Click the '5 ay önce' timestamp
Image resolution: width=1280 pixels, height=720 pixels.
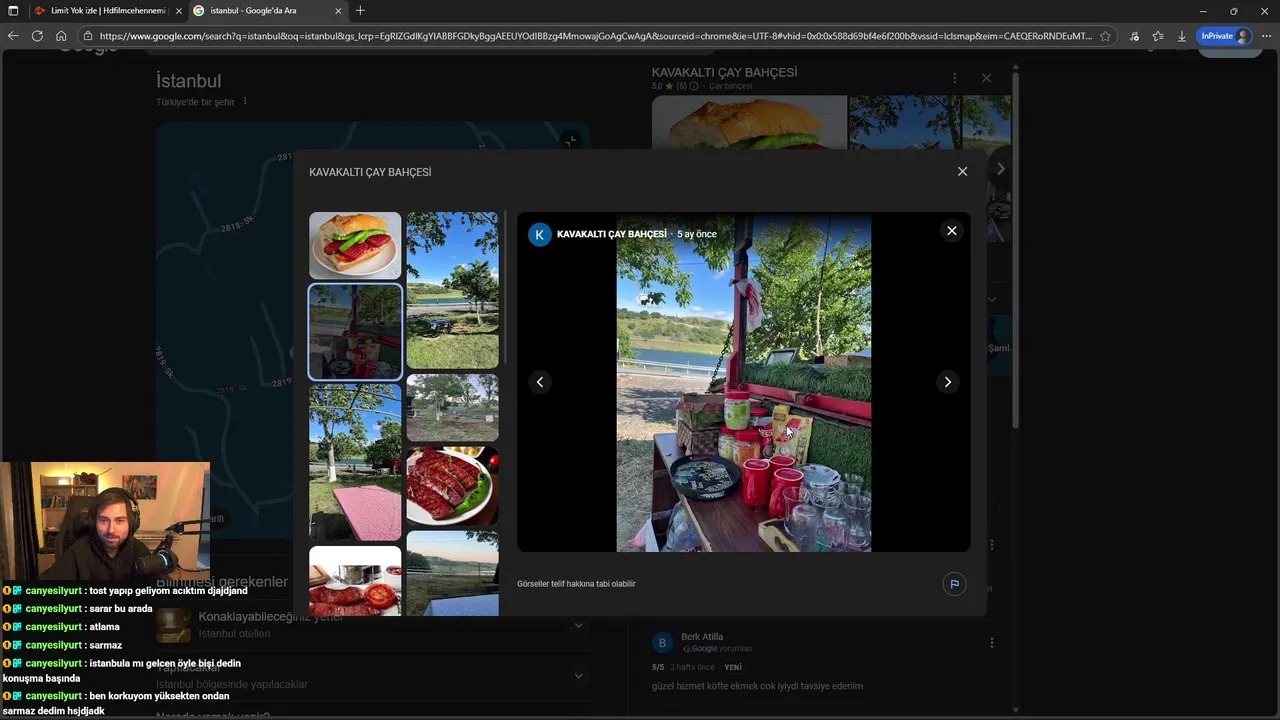(x=697, y=234)
